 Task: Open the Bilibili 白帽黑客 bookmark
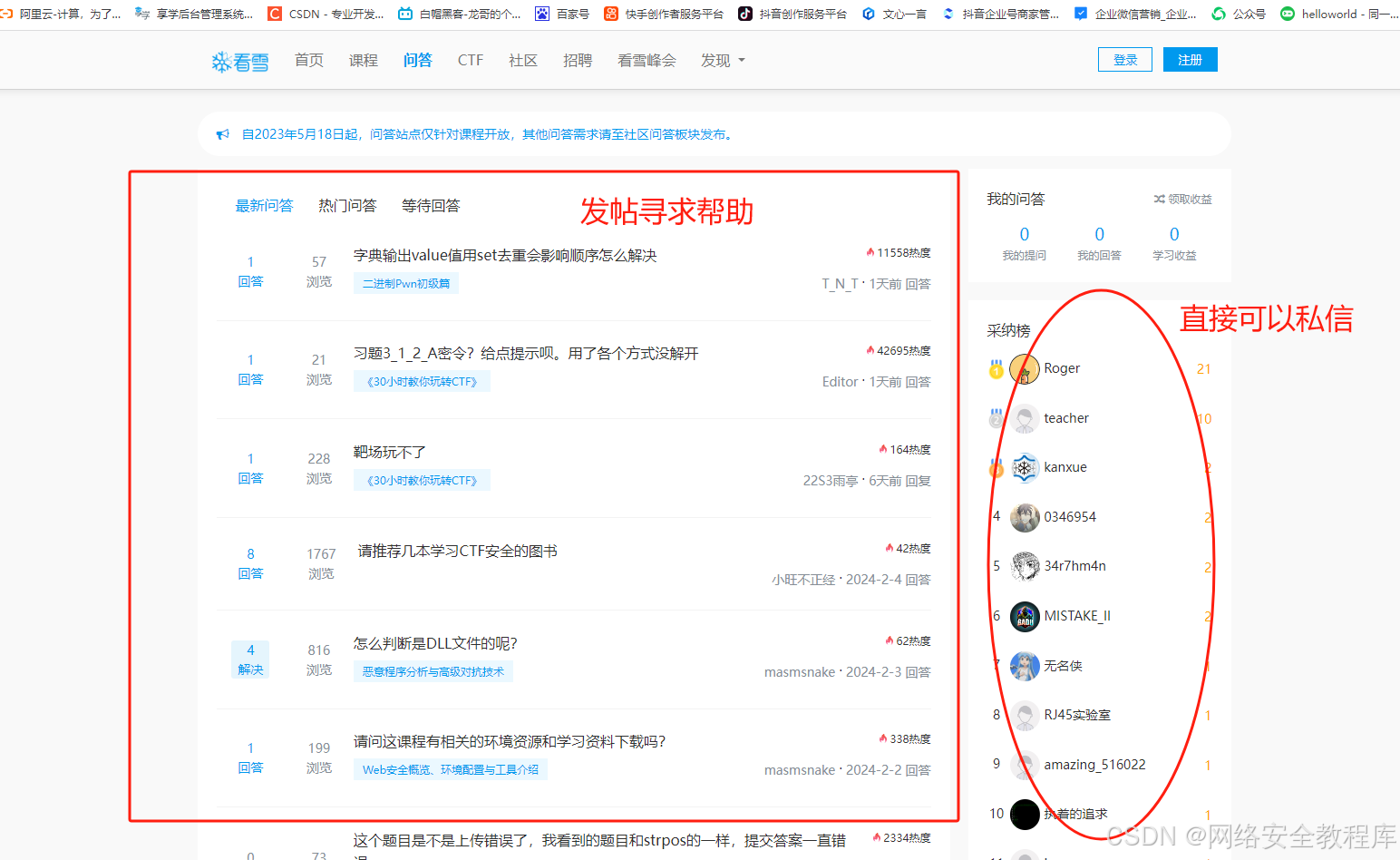(x=460, y=14)
